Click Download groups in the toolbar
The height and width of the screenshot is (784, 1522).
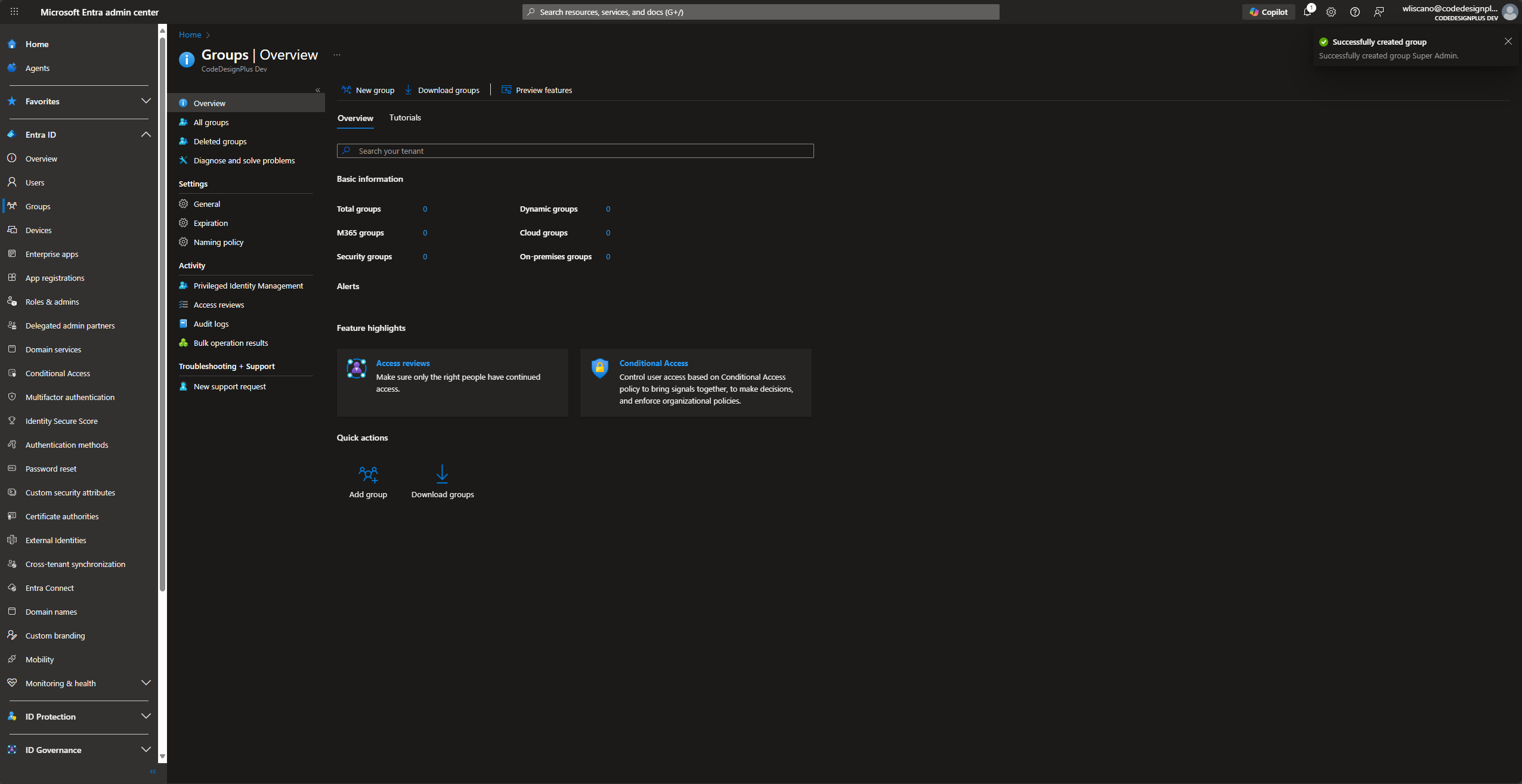442,90
